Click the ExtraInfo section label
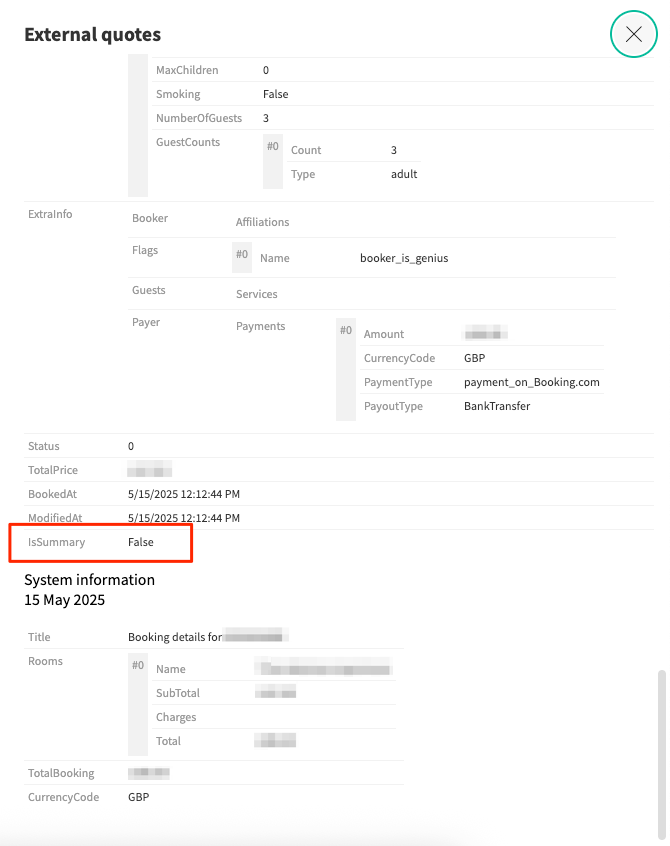670x846 pixels. [50, 214]
